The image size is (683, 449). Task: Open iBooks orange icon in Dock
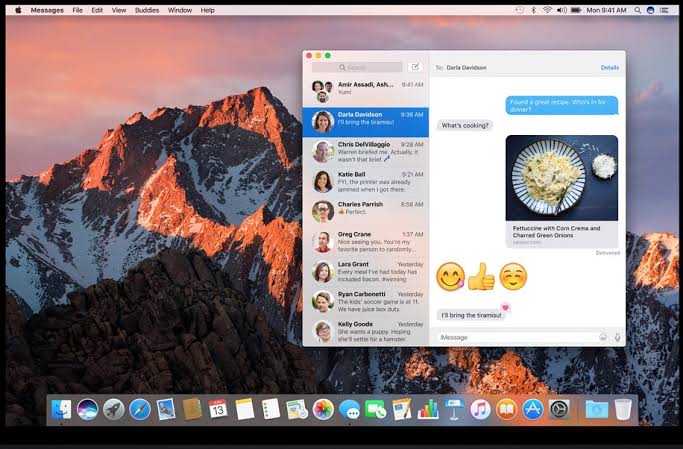(506, 409)
